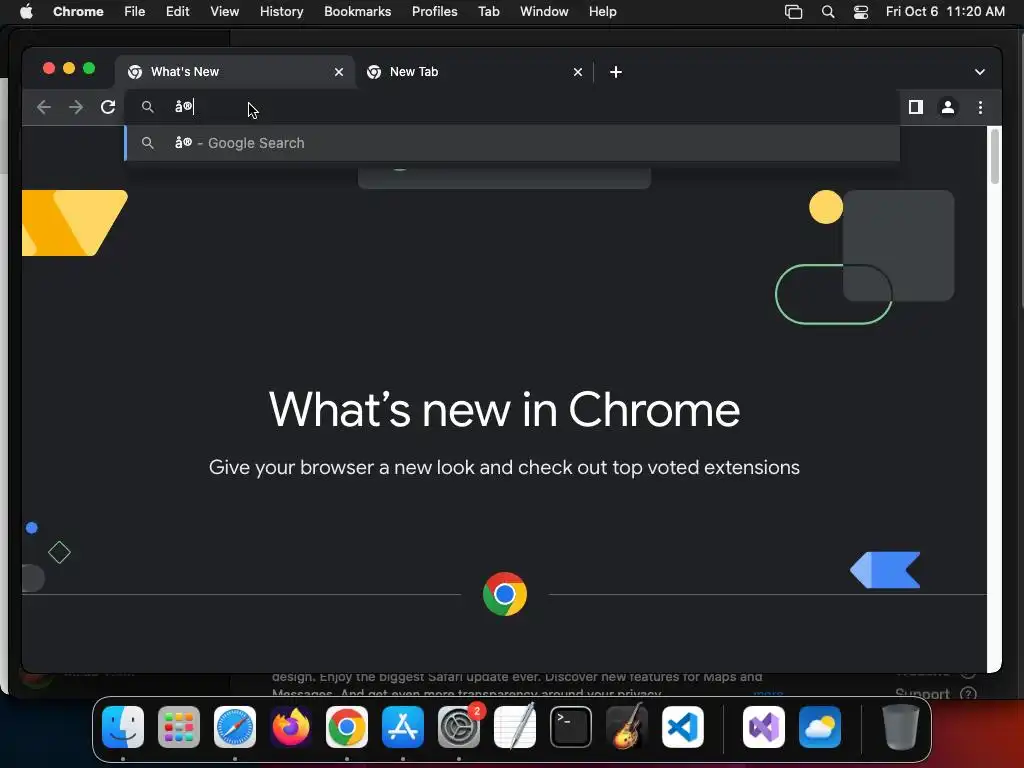Click in the address bar input
Image resolution: width=1024 pixels, height=768 pixels.
[x=513, y=107]
